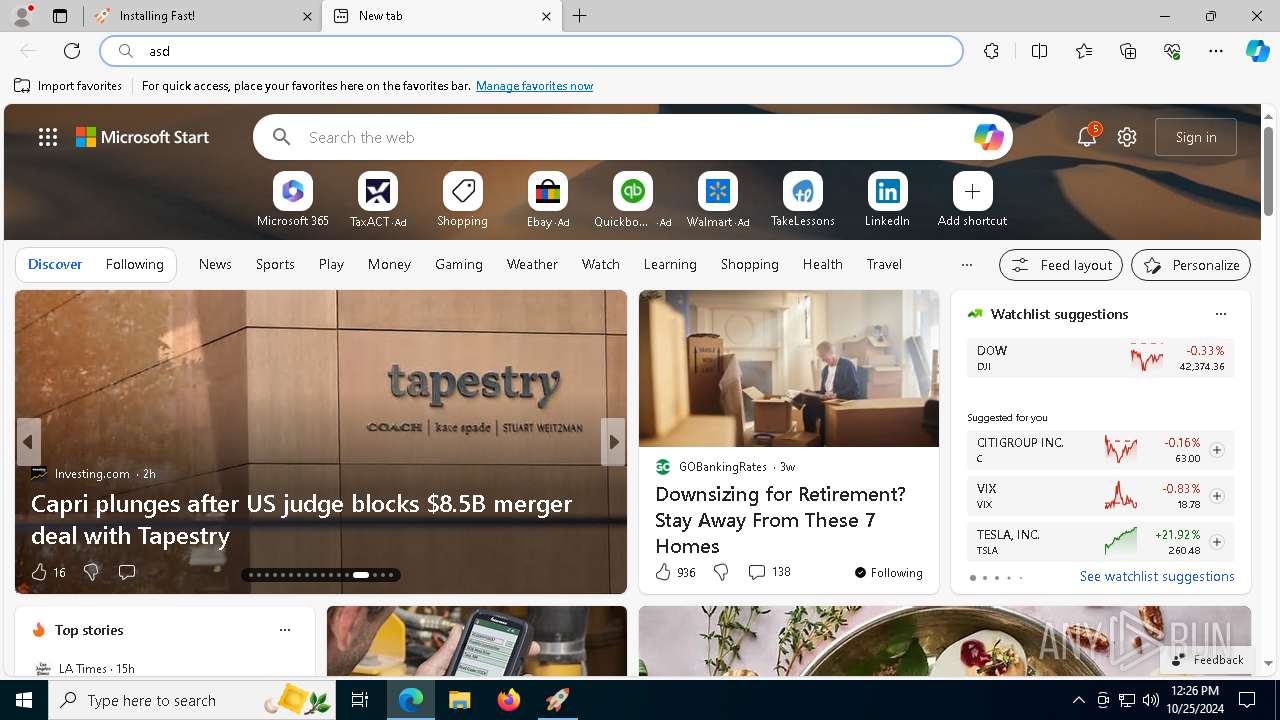This screenshot has width=1280, height=720.
Task: Click the Personalize button
Action: pyautogui.click(x=1191, y=265)
